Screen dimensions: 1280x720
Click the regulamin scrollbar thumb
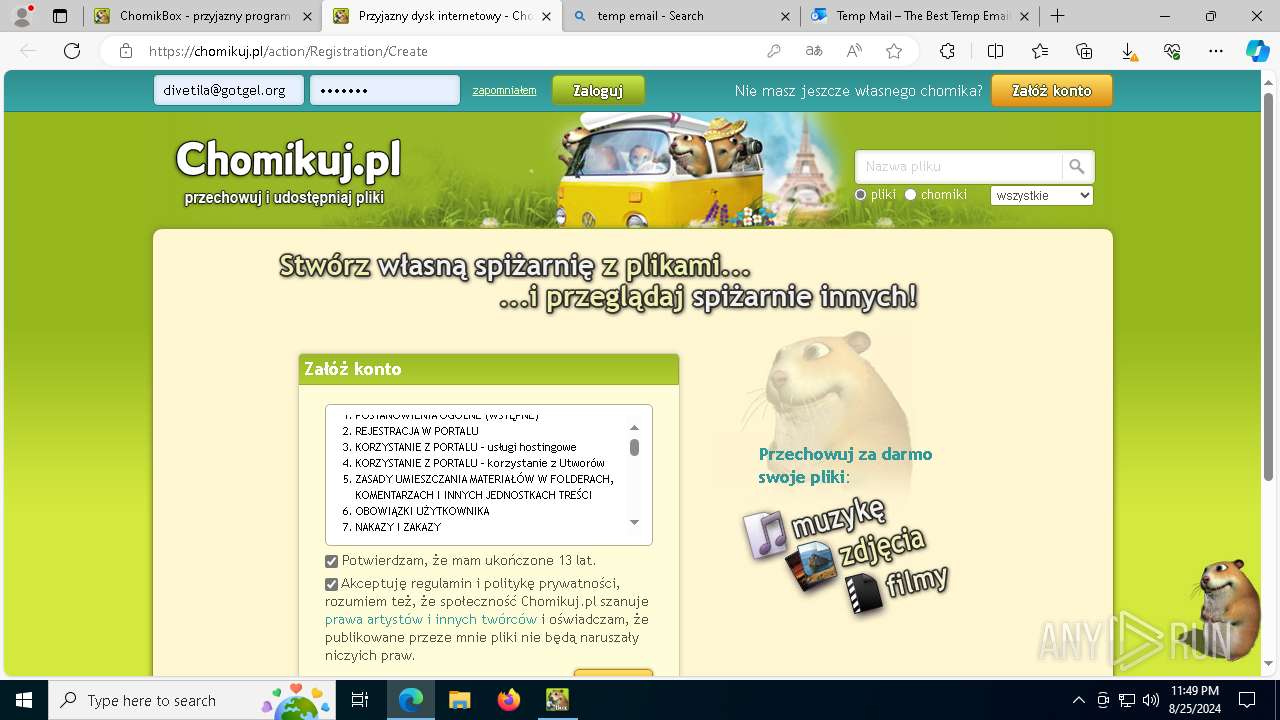[634, 447]
